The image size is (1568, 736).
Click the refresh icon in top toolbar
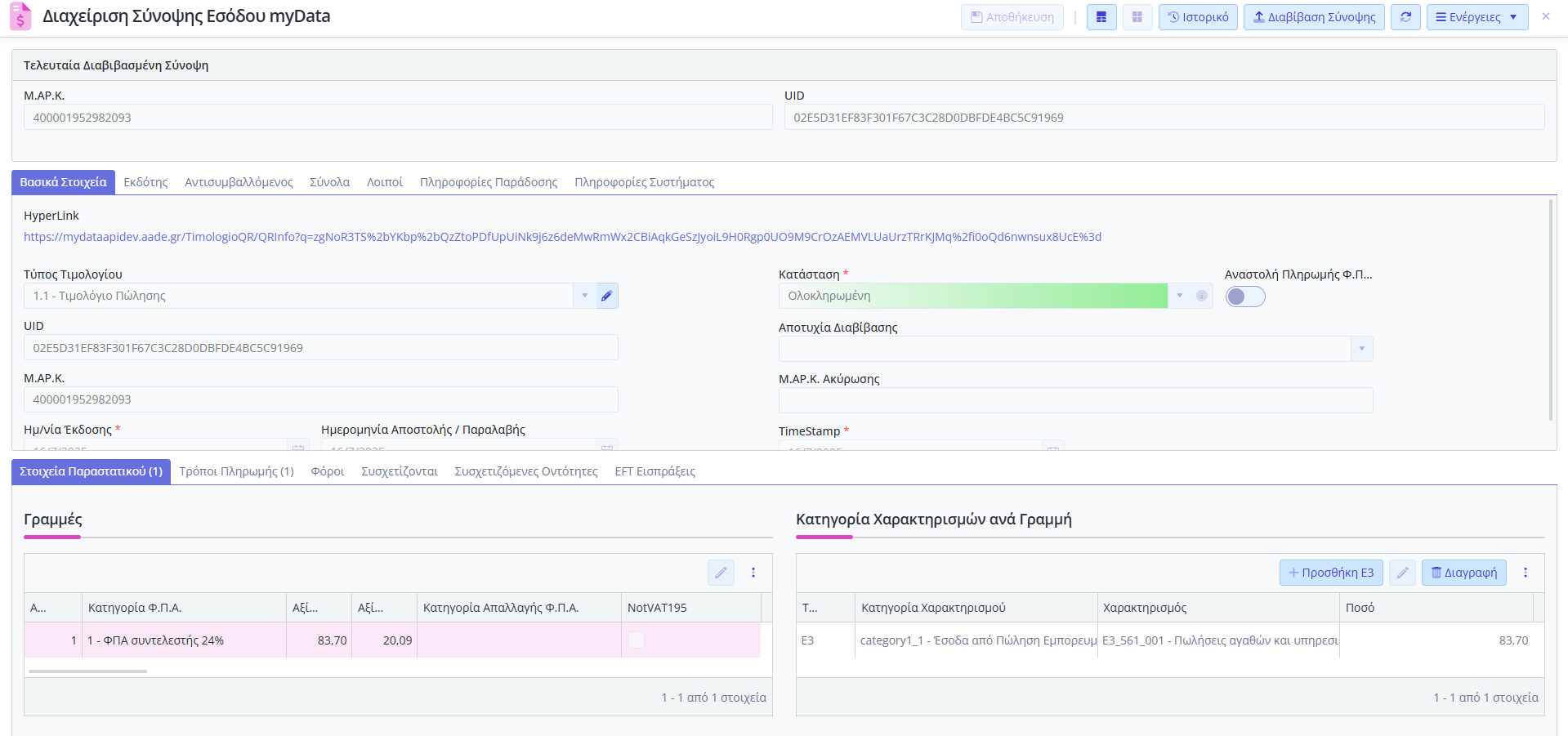(x=1405, y=17)
